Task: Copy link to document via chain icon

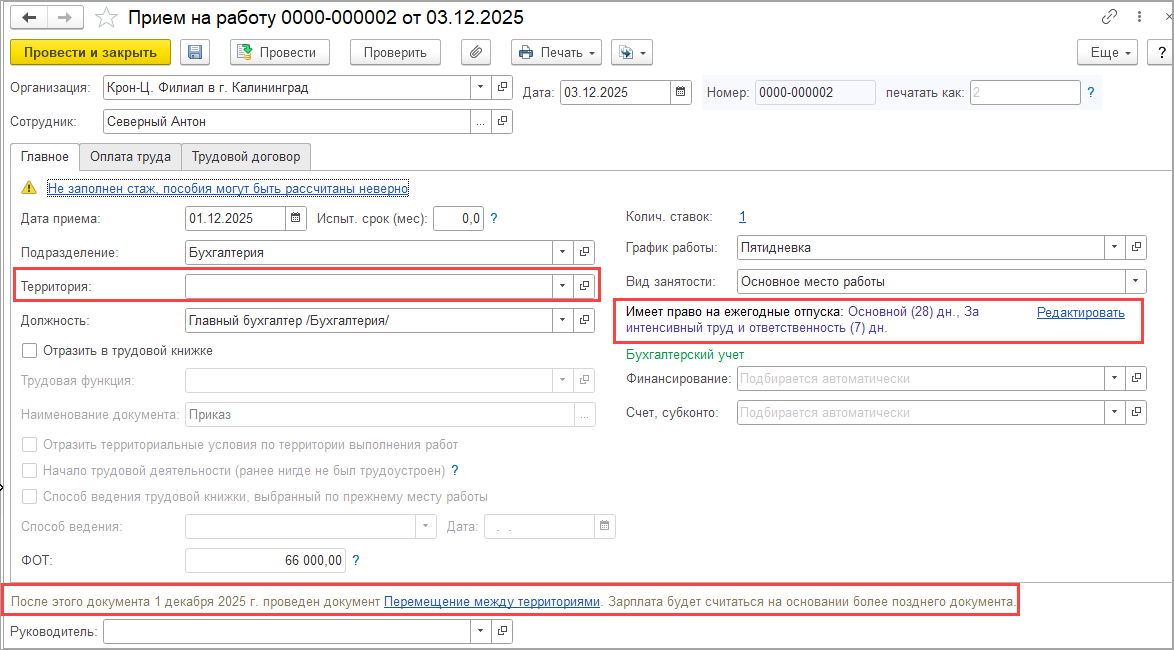Action: tap(1109, 17)
